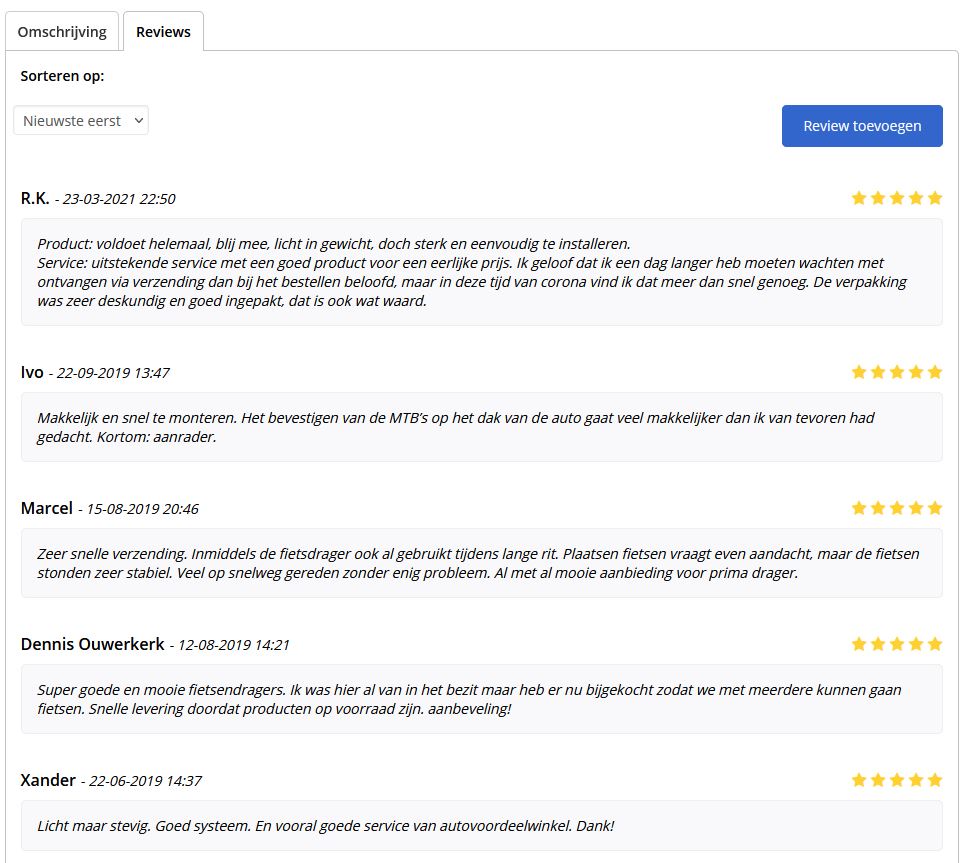Image resolution: width=967 pixels, height=863 pixels.
Task: Click the Review toevoegen button
Action: point(862,126)
